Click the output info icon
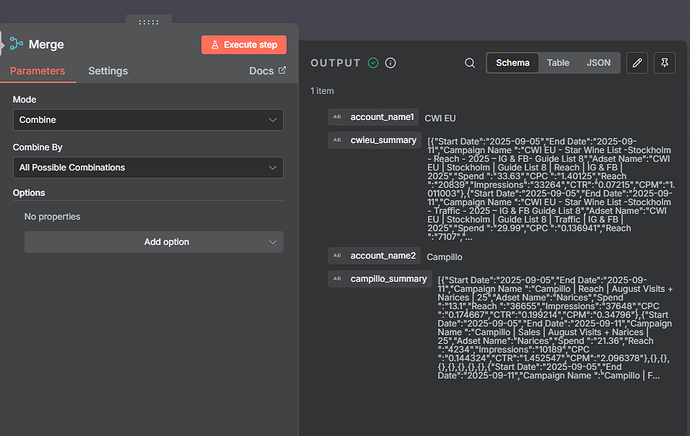The image size is (690, 436). 390,63
